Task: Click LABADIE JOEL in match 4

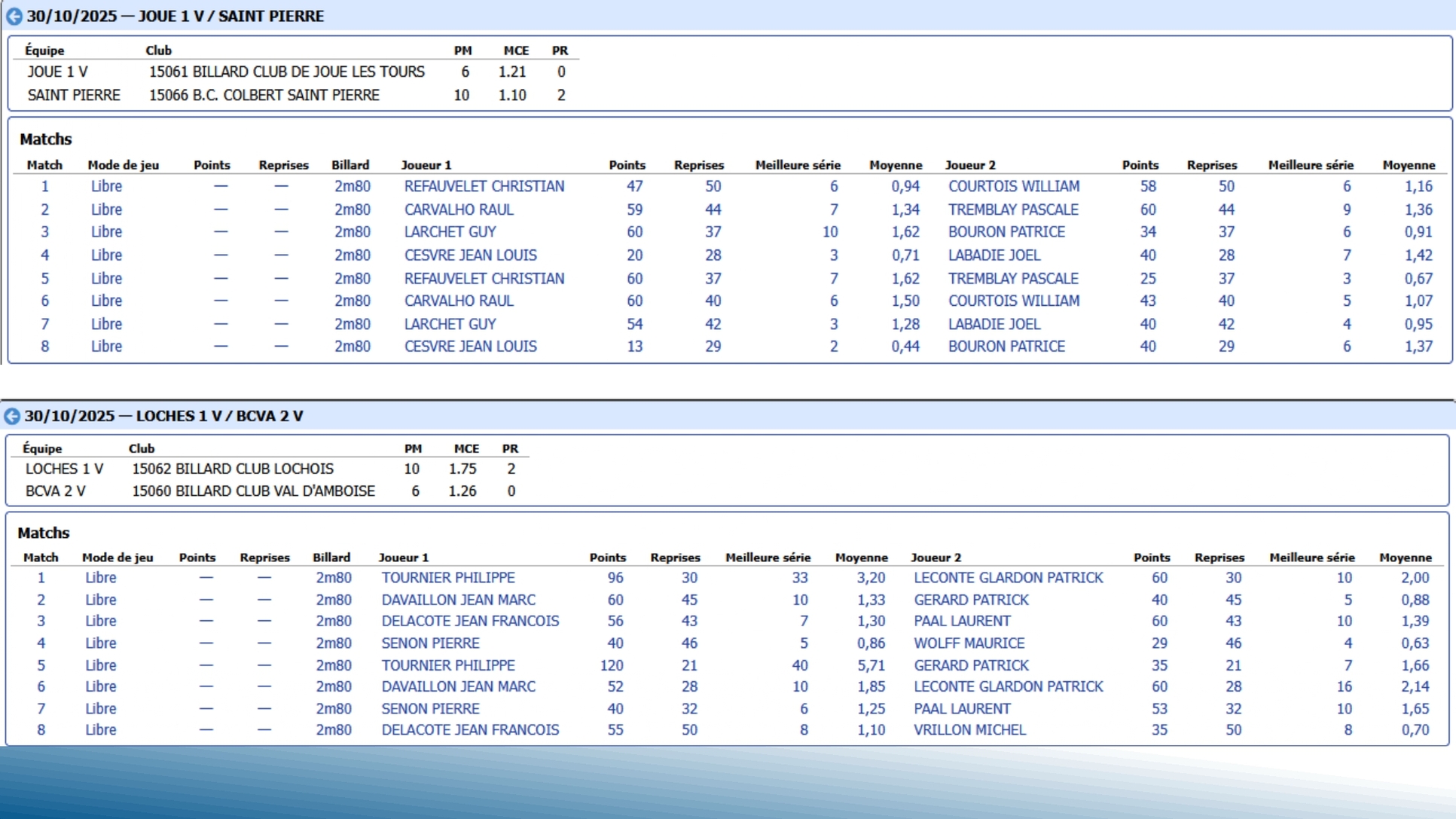Action: [994, 255]
